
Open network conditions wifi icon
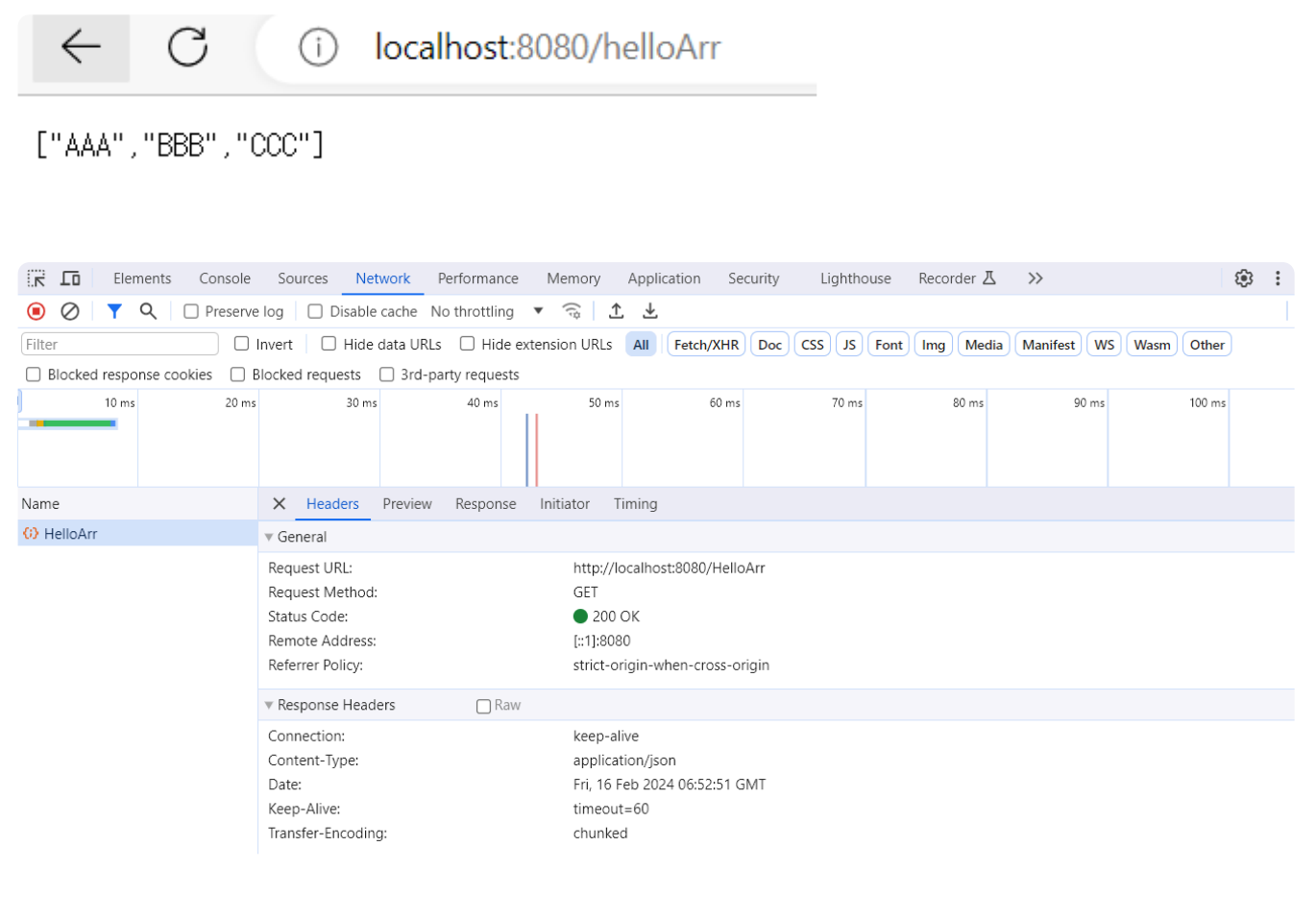coord(572,311)
